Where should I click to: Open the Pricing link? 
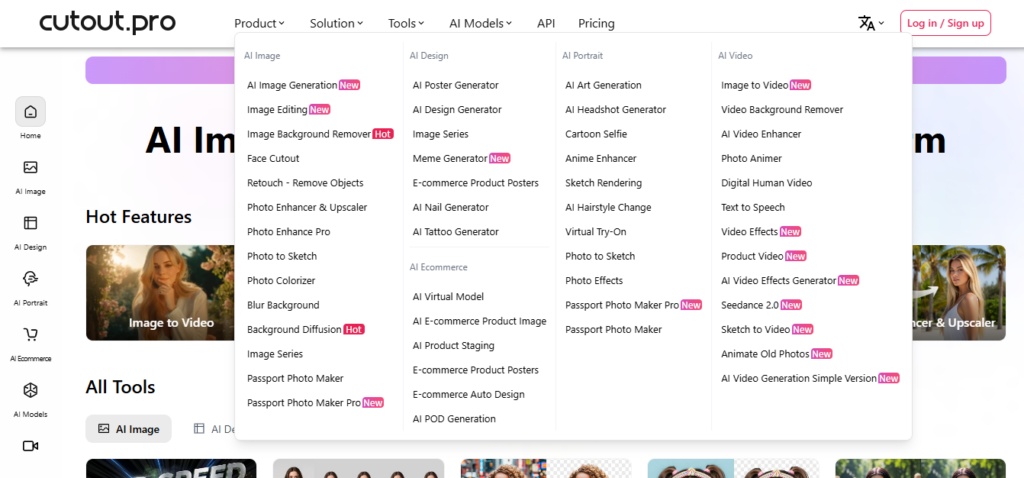coord(596,23)
